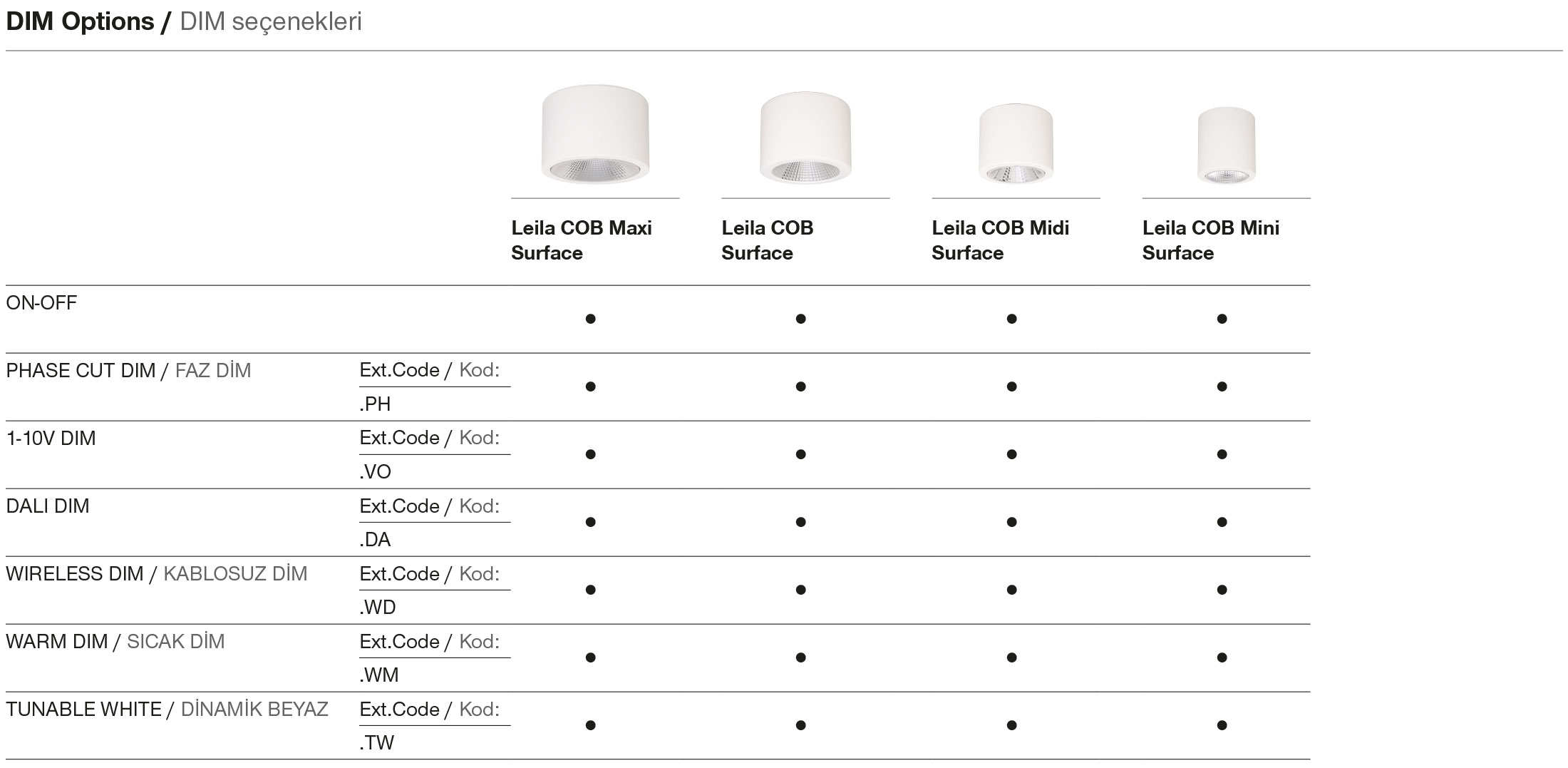Select the Leila COB Mini Surface heading

(1210, 240)
